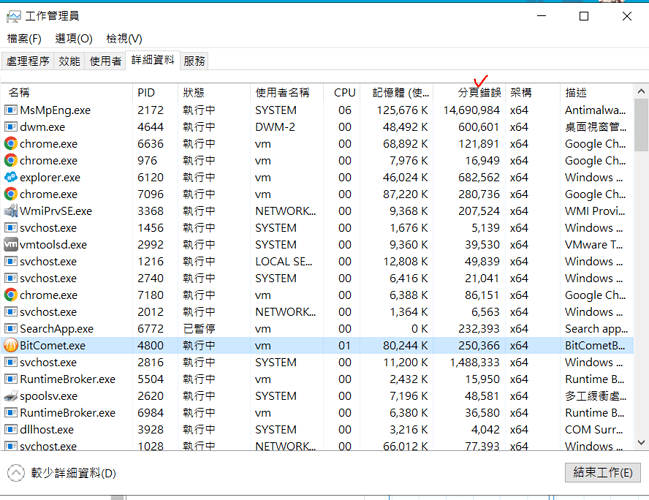Click the vmtoolsd.exe VMware icon
Screen dimensions: 649x500
click(x=11, y=244)
